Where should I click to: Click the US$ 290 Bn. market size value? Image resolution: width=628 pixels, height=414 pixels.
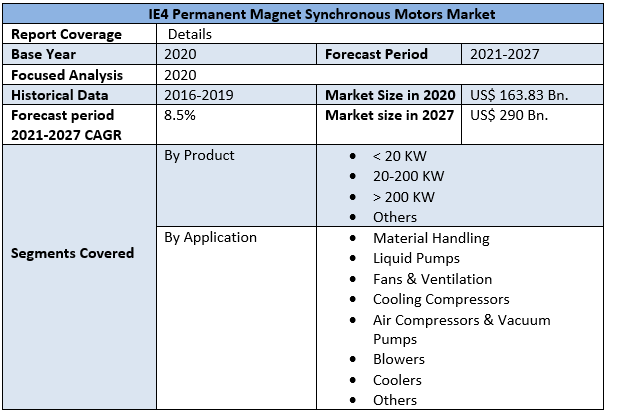[509, 114]
